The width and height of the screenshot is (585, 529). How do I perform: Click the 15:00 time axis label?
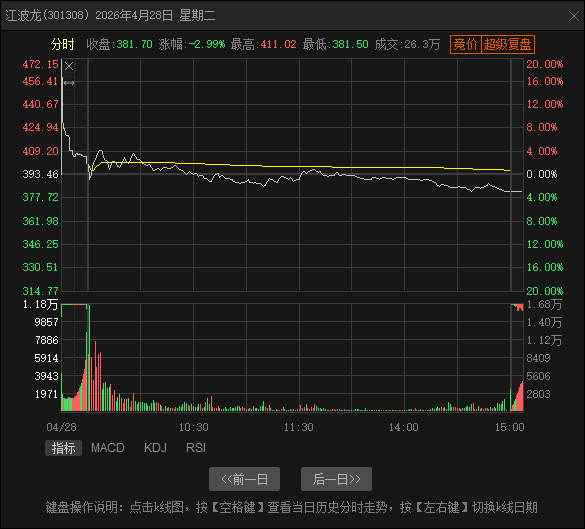pyautogui.click(x=510, y=427)
